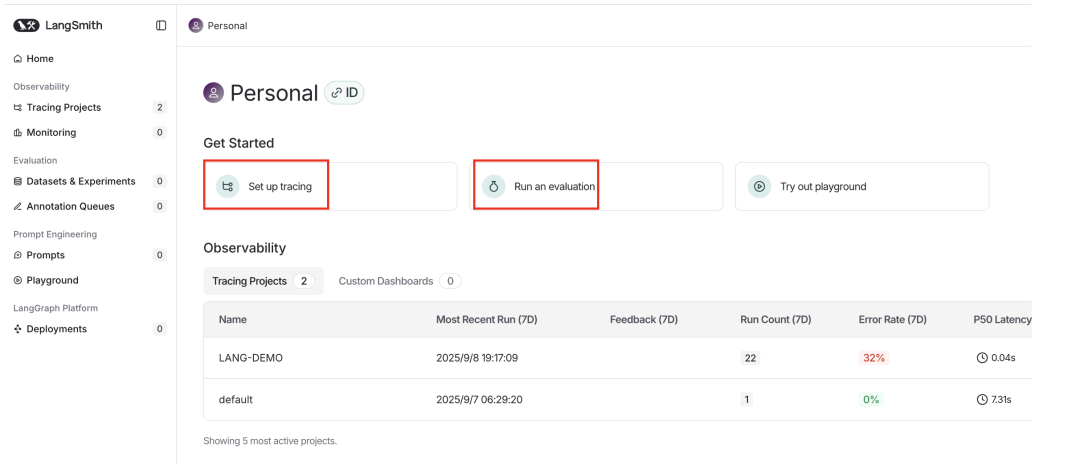Image resolution: width=1080 pixels, height=472 pixels.
Task: Click the Showing 5 most active projects text
Action: [x=270, y=441]
